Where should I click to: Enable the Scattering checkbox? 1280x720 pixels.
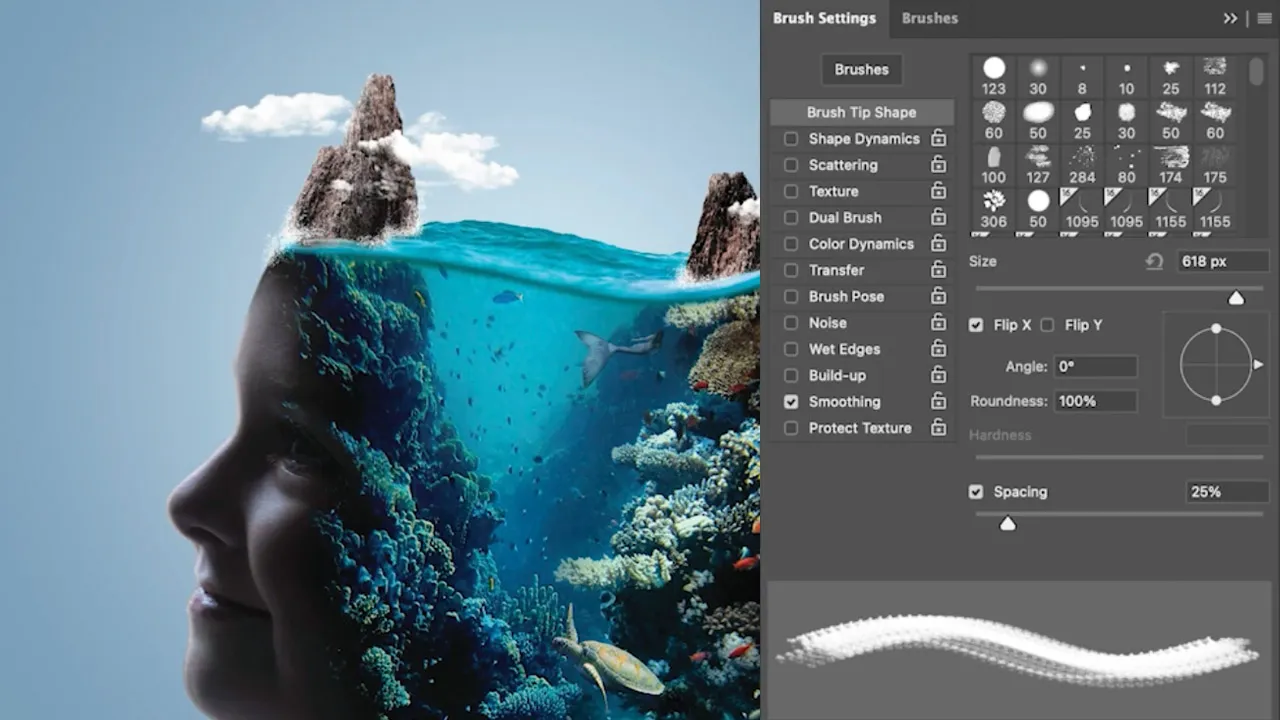click(x=791, y=165)
